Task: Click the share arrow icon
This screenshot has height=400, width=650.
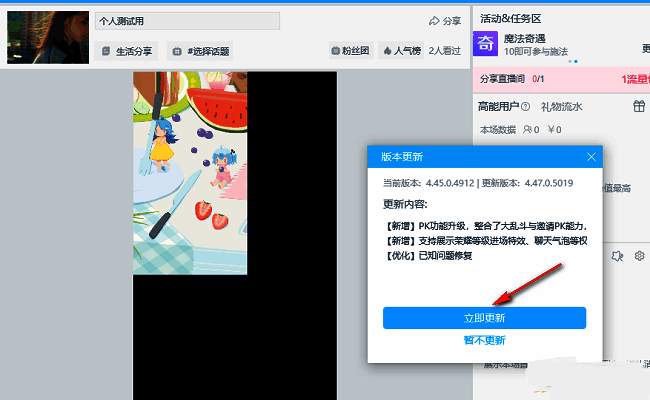Action: point(434,21)
